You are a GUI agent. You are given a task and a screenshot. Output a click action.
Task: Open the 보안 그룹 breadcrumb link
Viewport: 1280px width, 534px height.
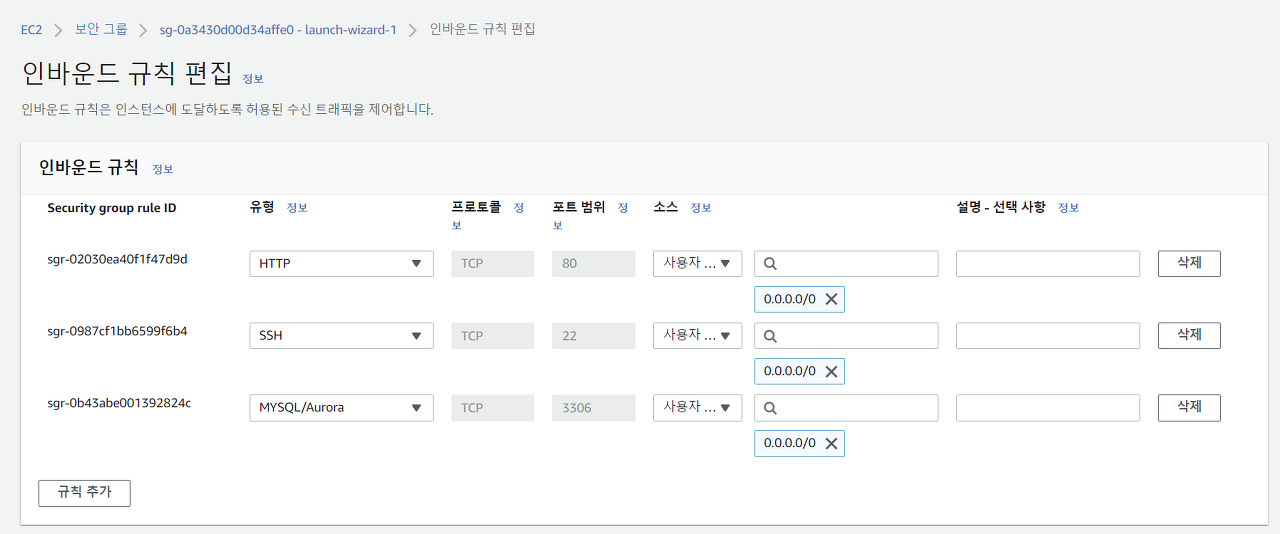point(101,30)
